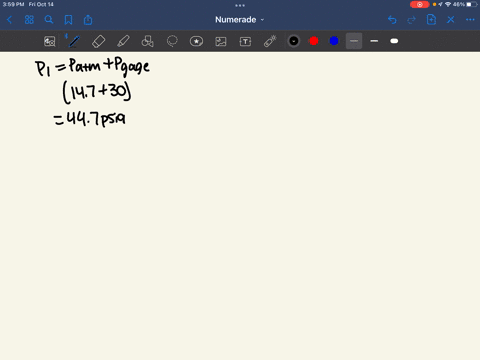Select the thickest stroke width
Image resolution: width=480 pixels, height=360 pixels.
click(394, 41)
